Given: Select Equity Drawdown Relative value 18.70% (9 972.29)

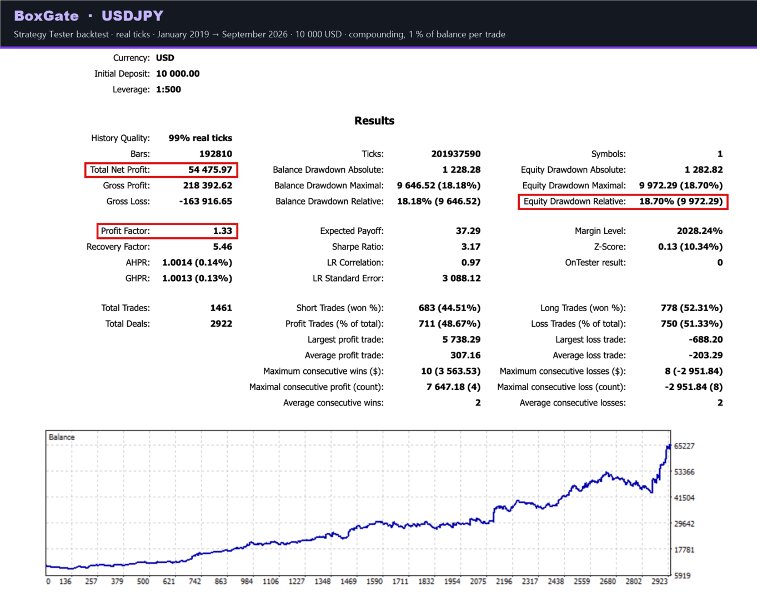Looking at the screenshot, I should point(681,201).
